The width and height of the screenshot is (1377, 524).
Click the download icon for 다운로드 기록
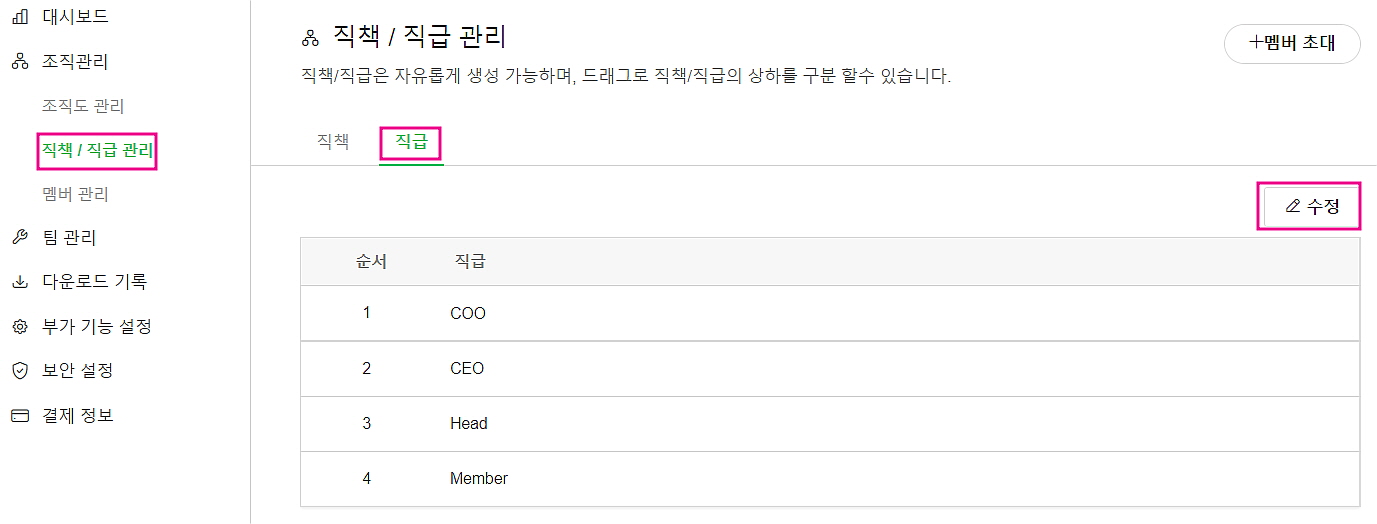(x=20, y=282)
